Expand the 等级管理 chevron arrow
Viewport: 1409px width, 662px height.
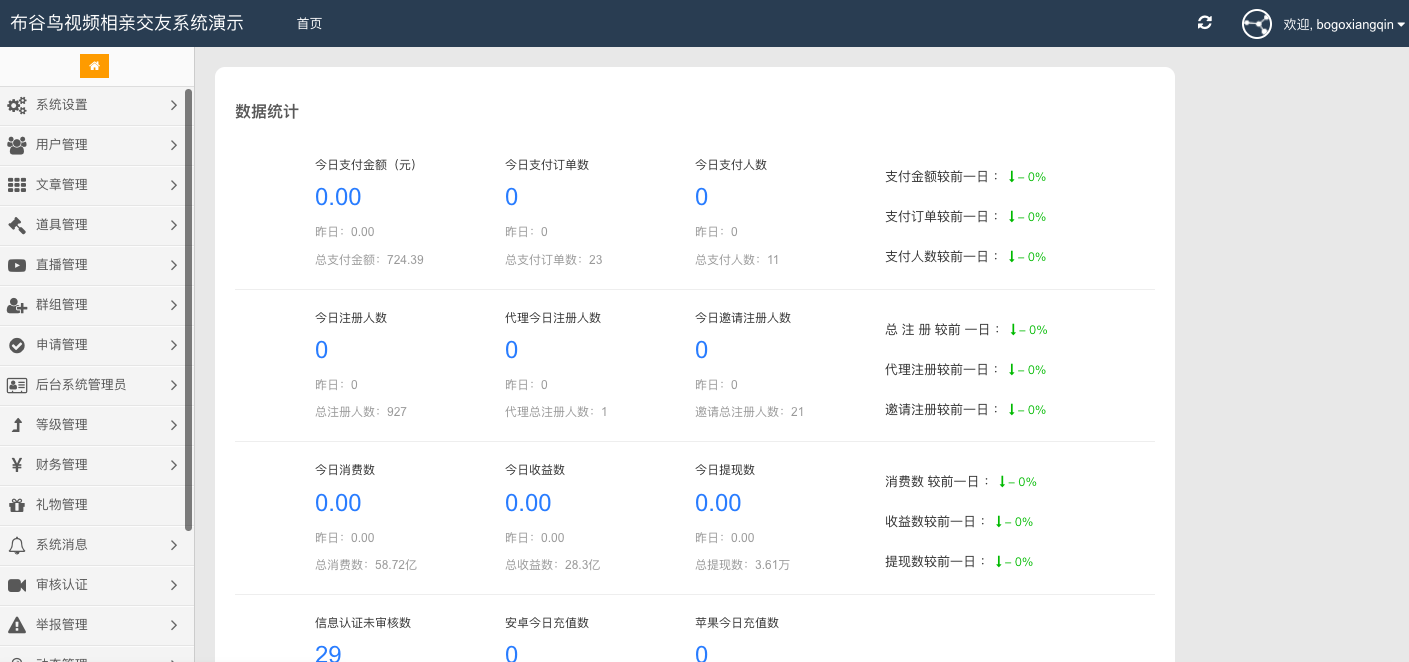tap(173, 425)
